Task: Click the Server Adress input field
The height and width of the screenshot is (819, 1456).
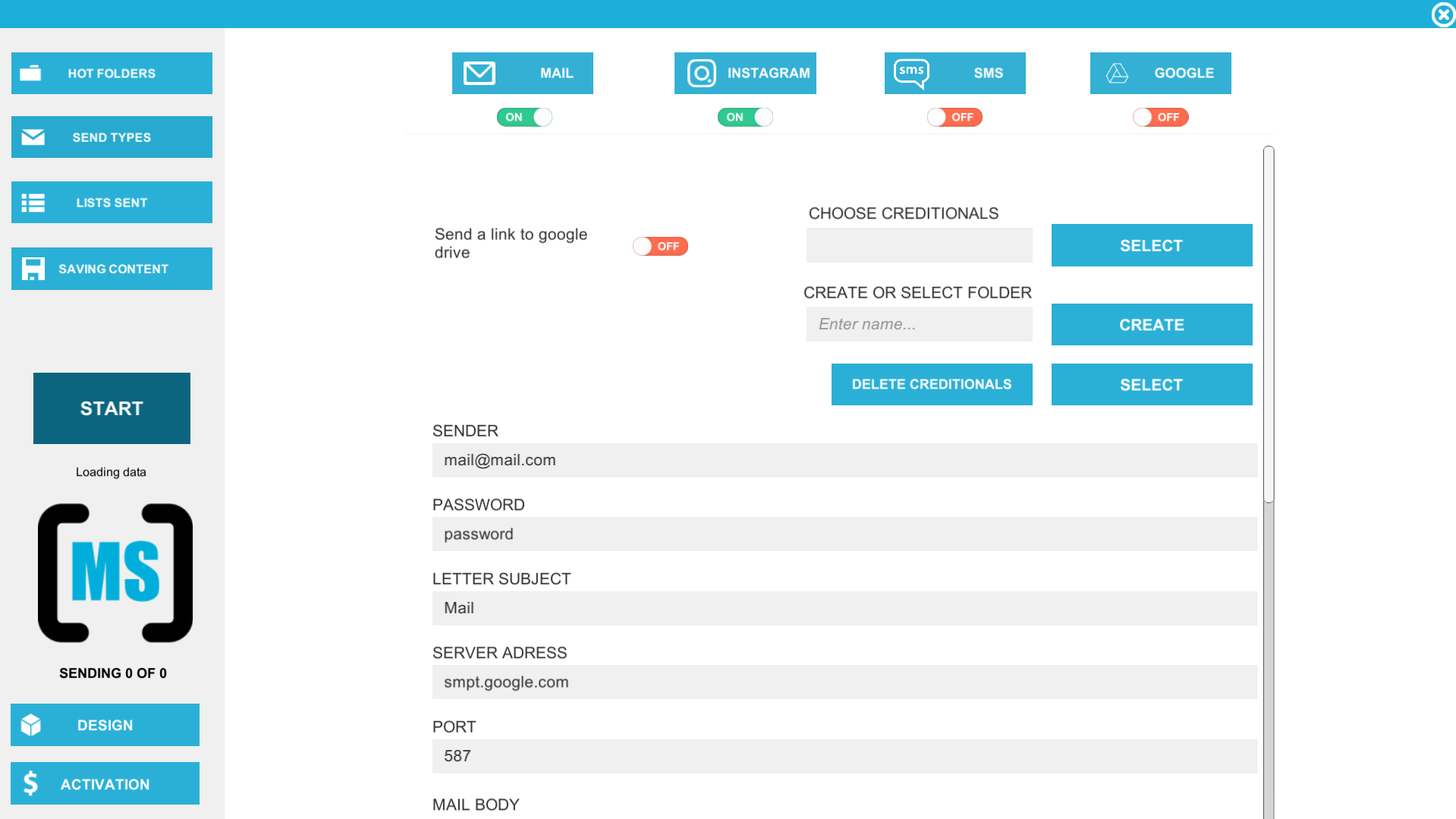Action: [844, 682]
